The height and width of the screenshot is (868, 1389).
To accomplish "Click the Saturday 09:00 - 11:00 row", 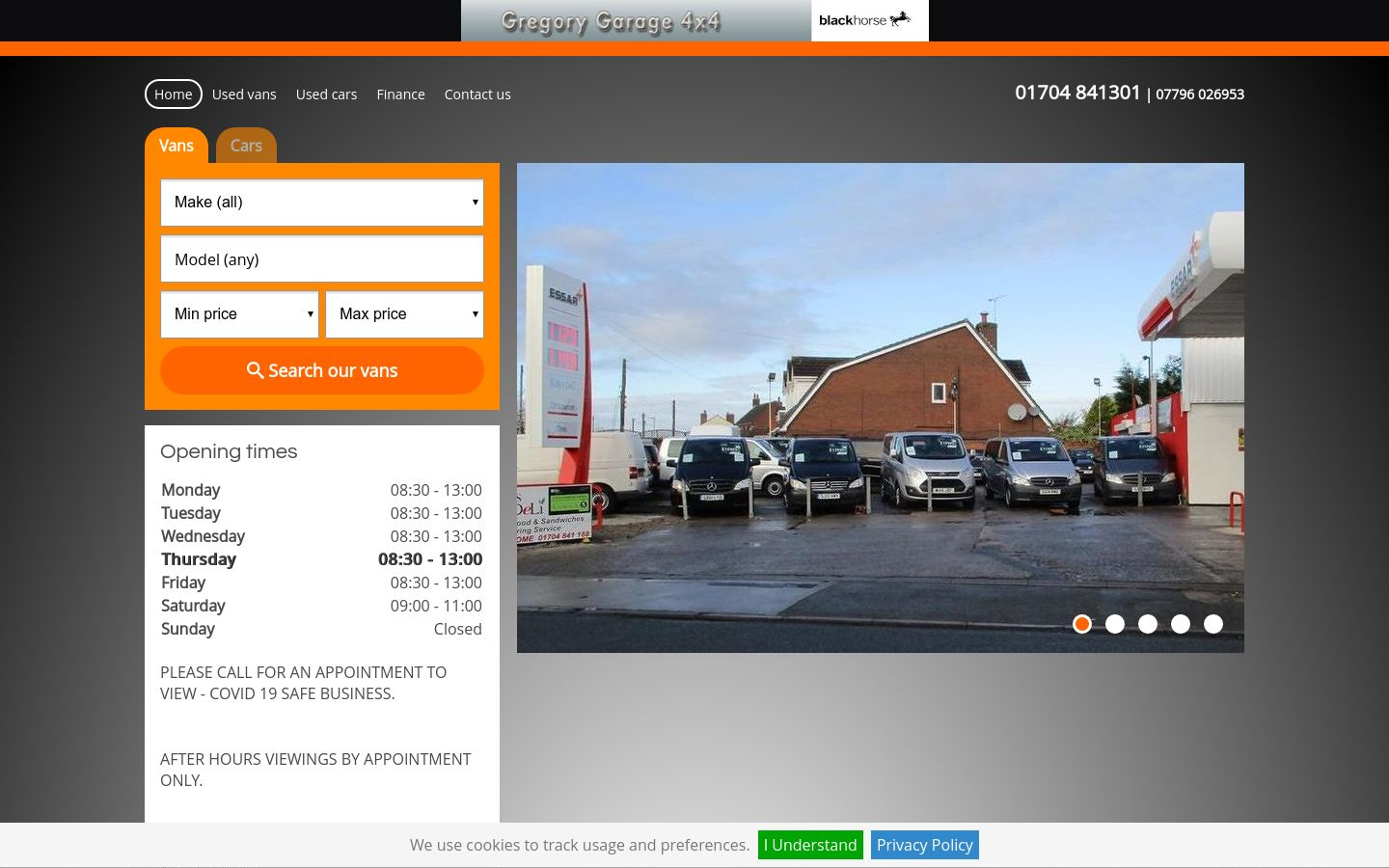I will pos(322,606).
